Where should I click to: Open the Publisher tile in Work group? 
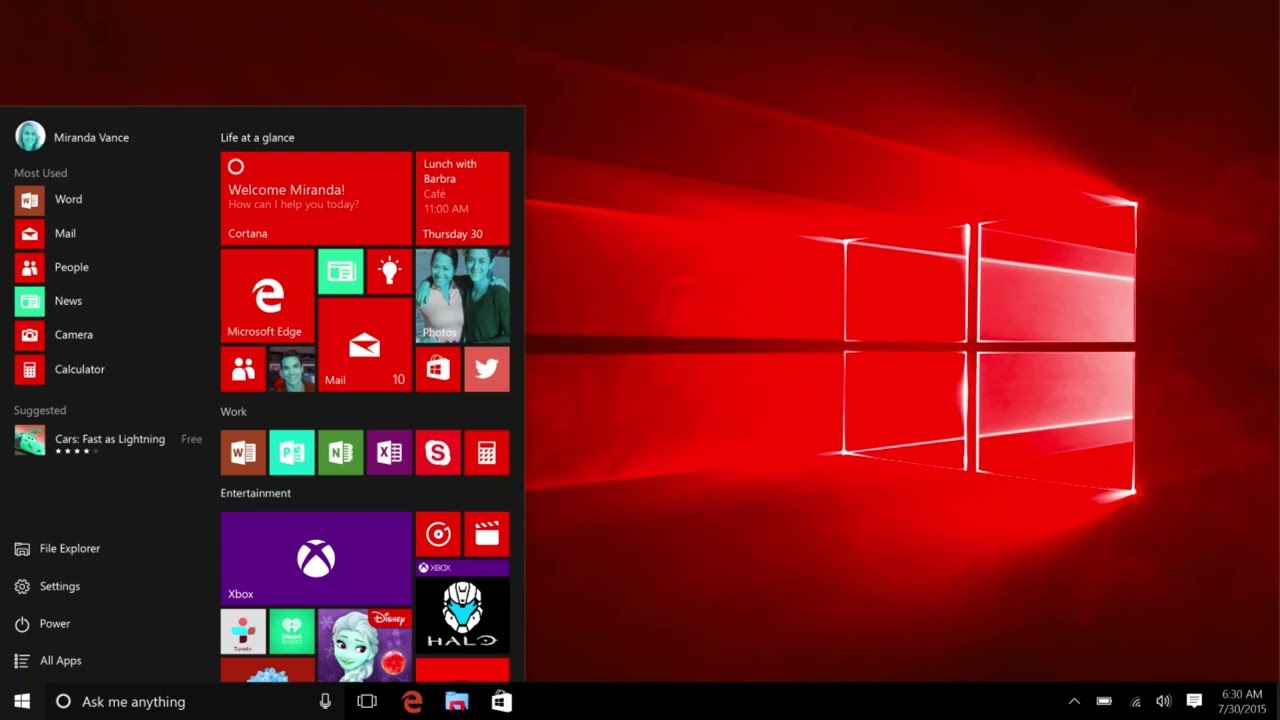tap(292, 453)
